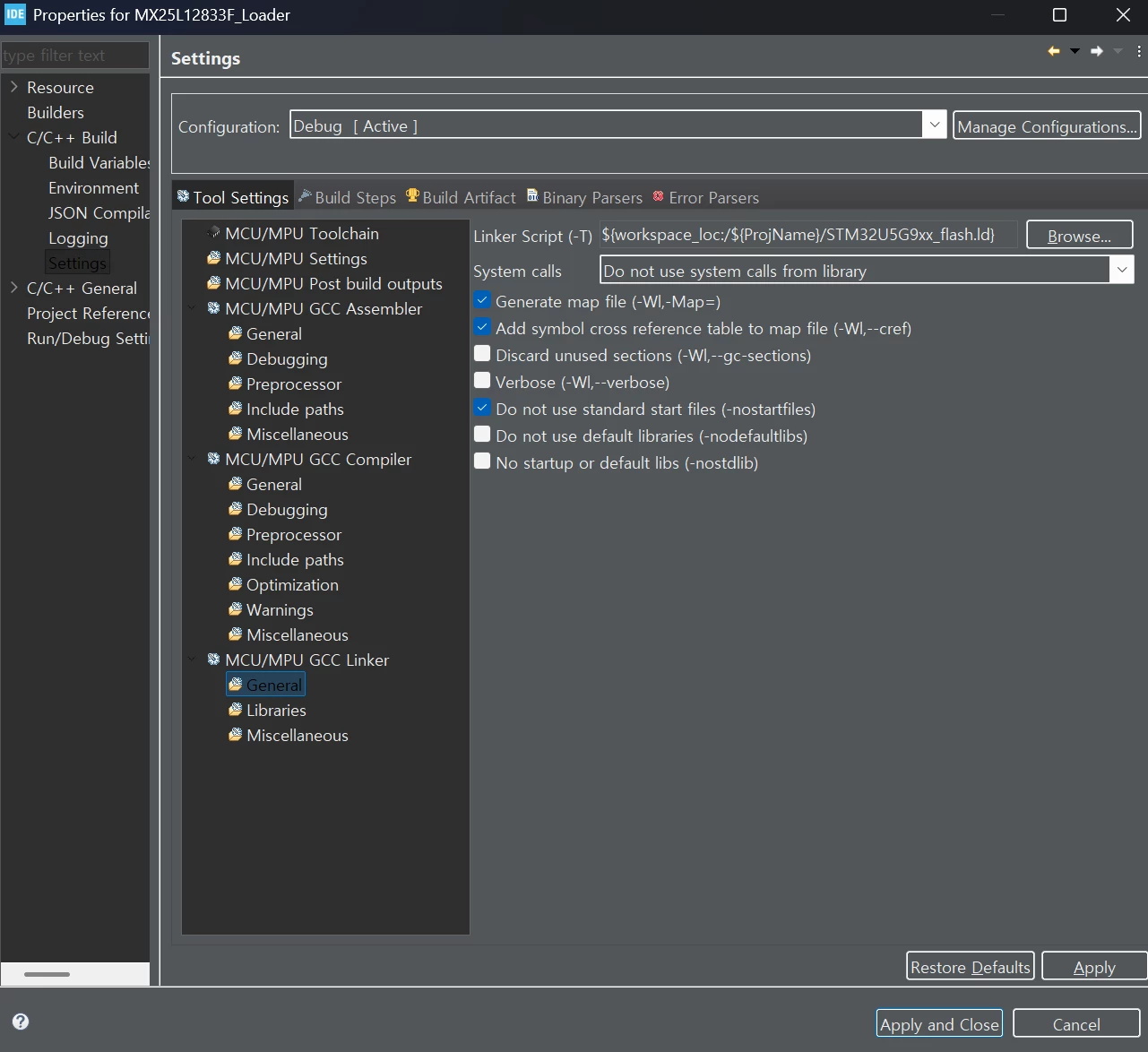Expand the Resource tree node
This screenshot has width=1148, height=1052.
pos(13,87)
